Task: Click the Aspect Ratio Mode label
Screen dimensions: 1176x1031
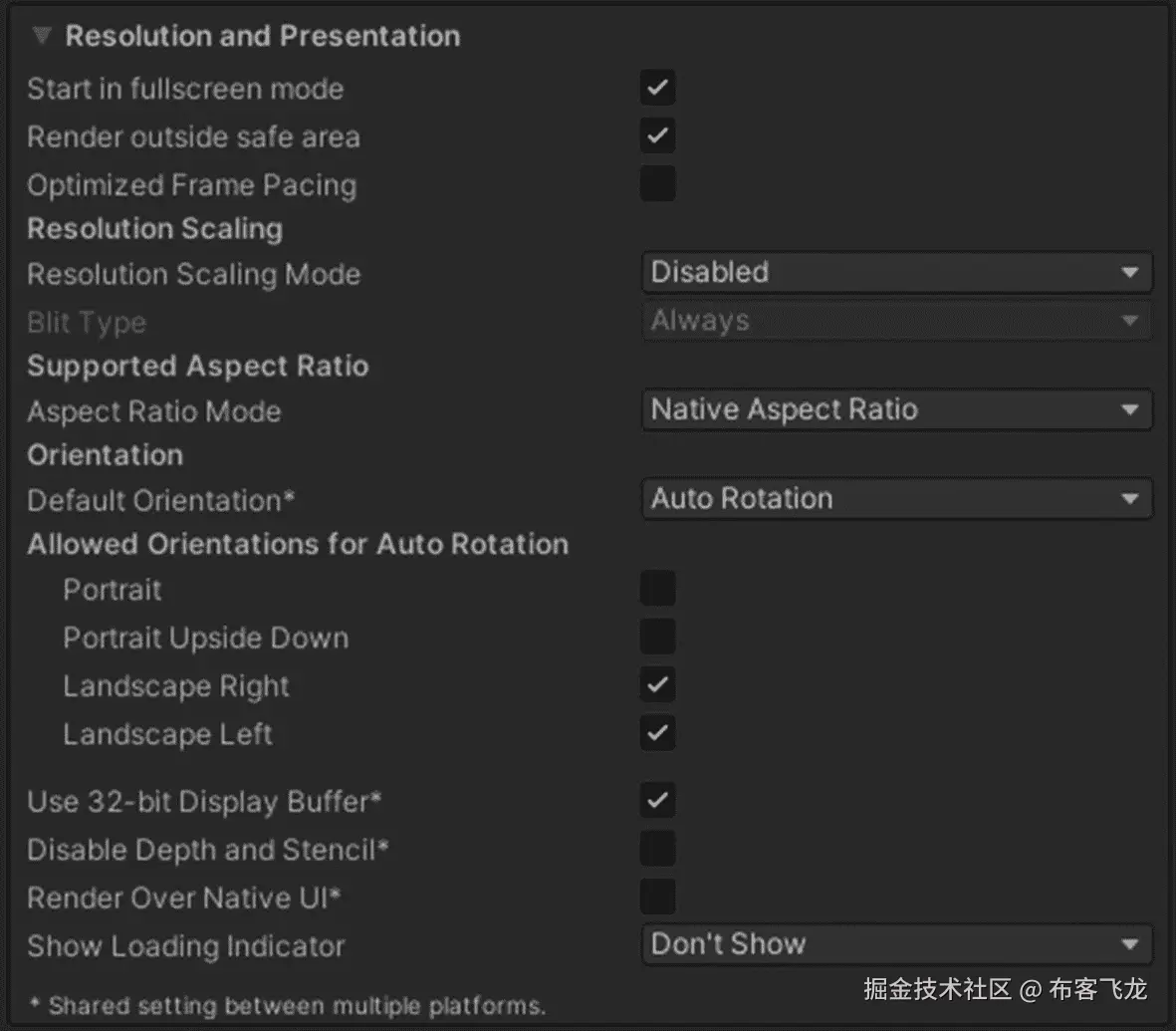Action: [x=153, y=411]
